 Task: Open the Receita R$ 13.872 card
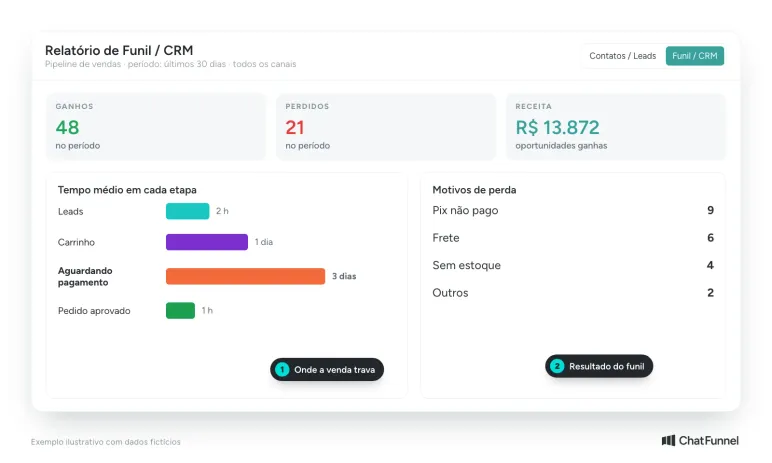pyautogui.click(x=615, y=127)
